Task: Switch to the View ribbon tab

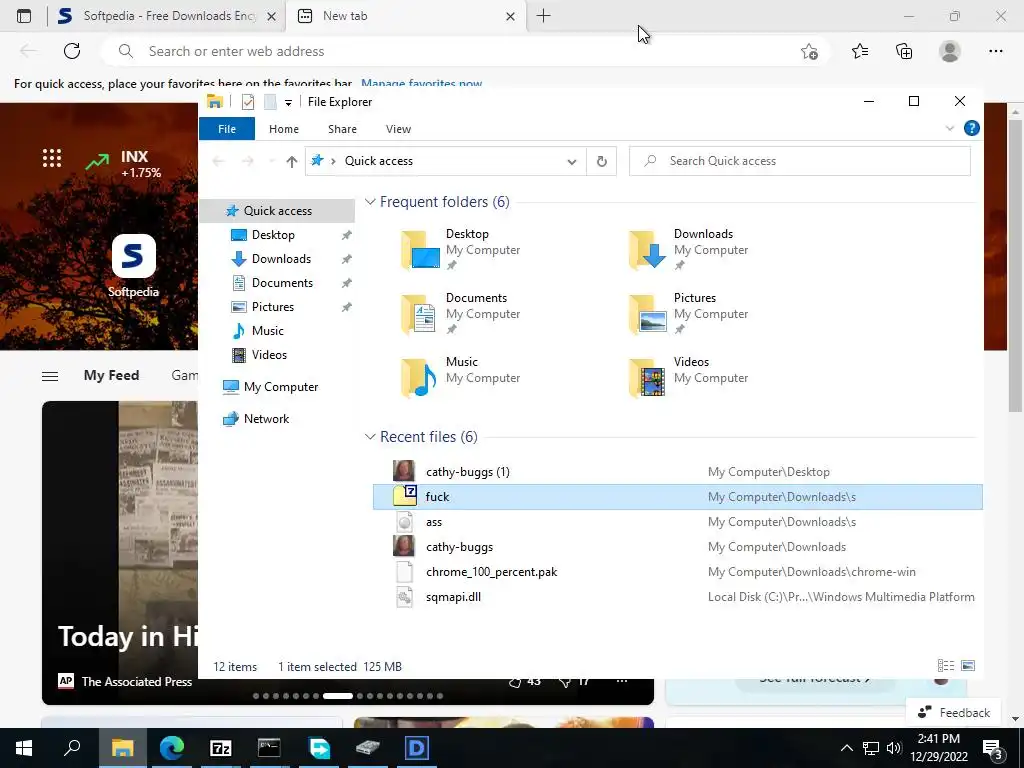Action: click(x=398, y=129)
